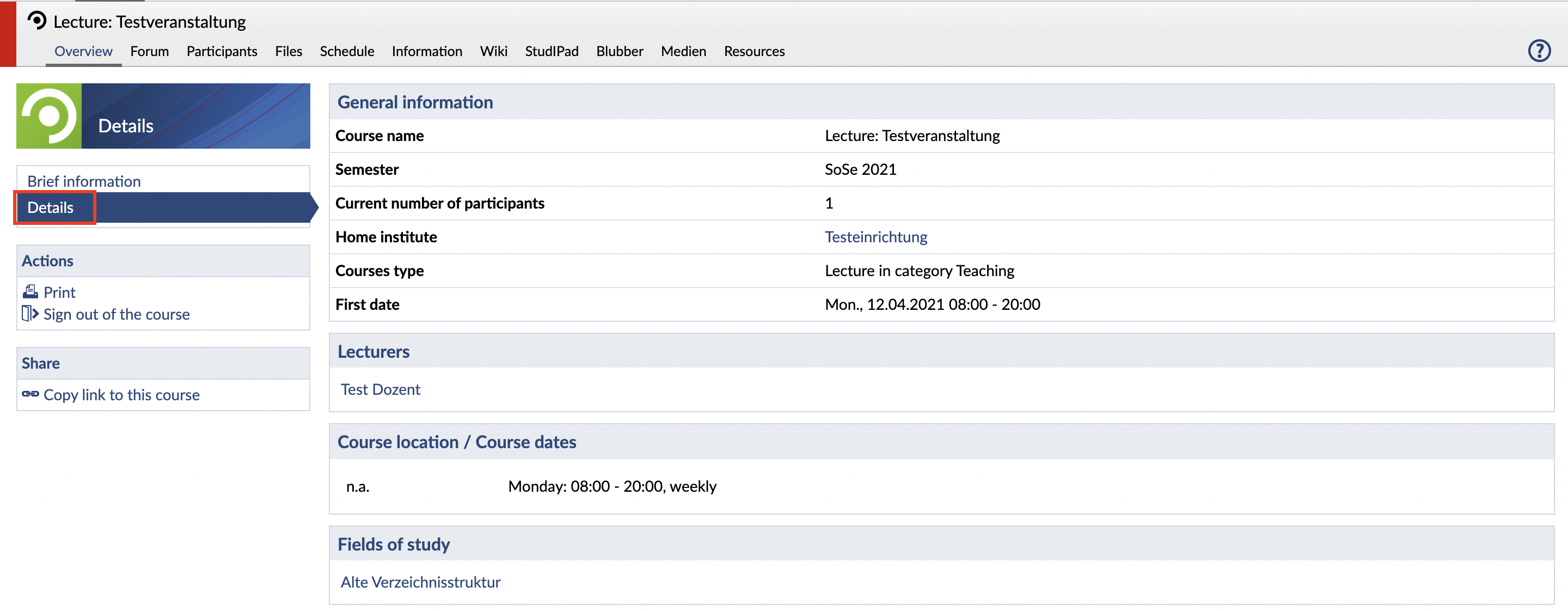Click the chain link icon under Share
Image resolution: width=1568 pixels, height=611 pixels.
click(30, 394)
